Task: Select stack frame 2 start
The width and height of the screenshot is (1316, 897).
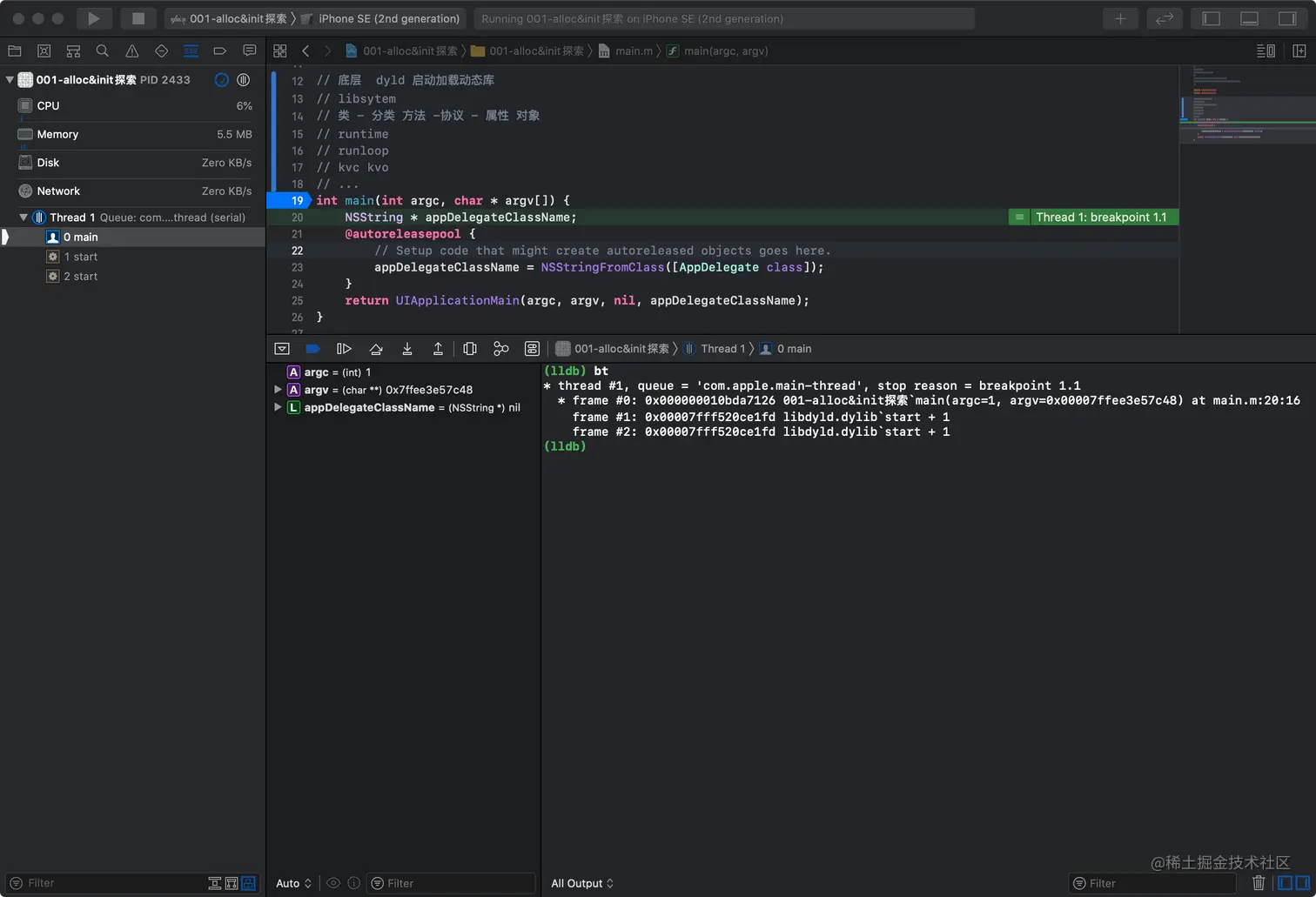Action: tap(133, 277)
